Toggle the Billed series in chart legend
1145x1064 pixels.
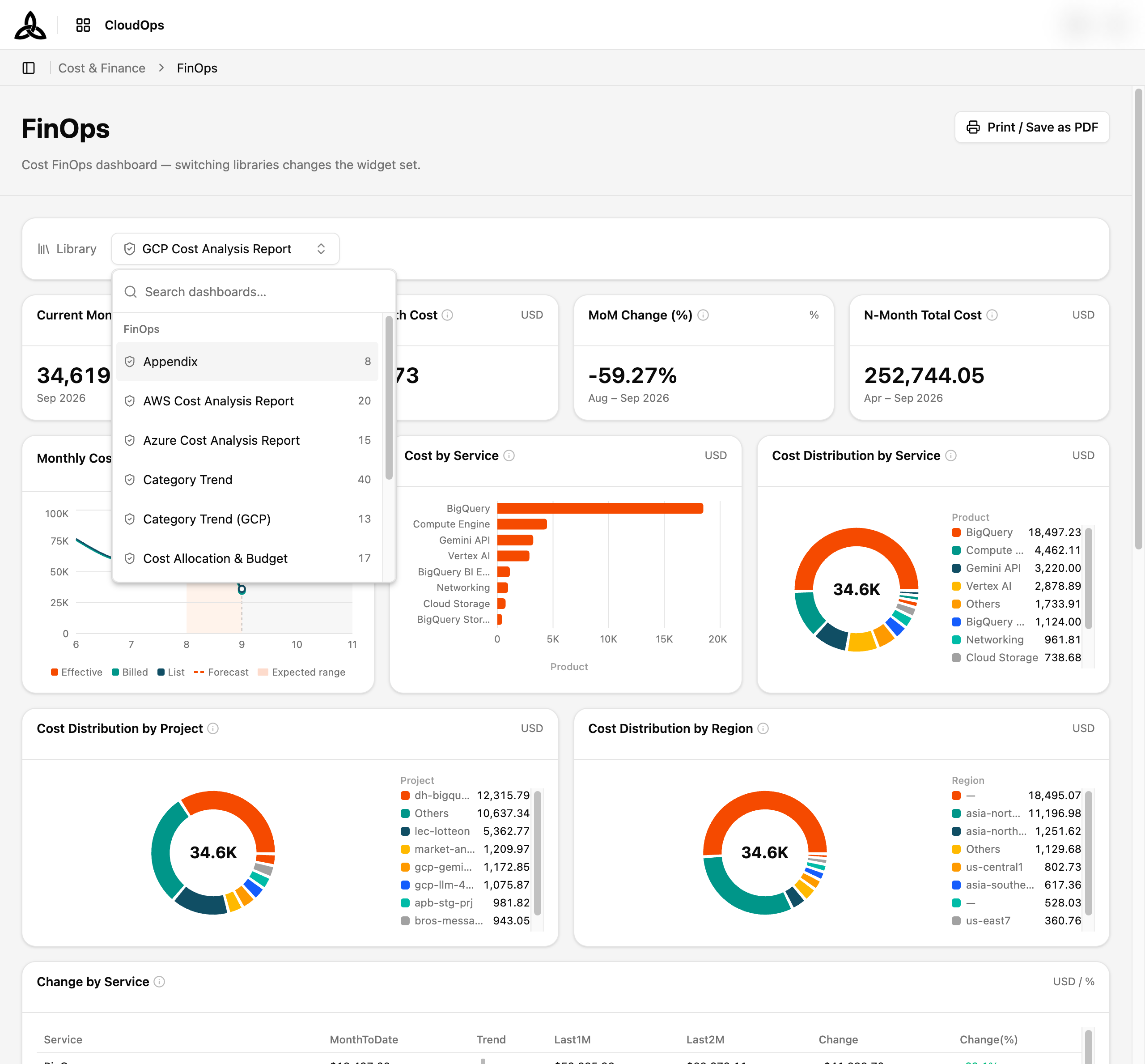[x=130, y=672]
